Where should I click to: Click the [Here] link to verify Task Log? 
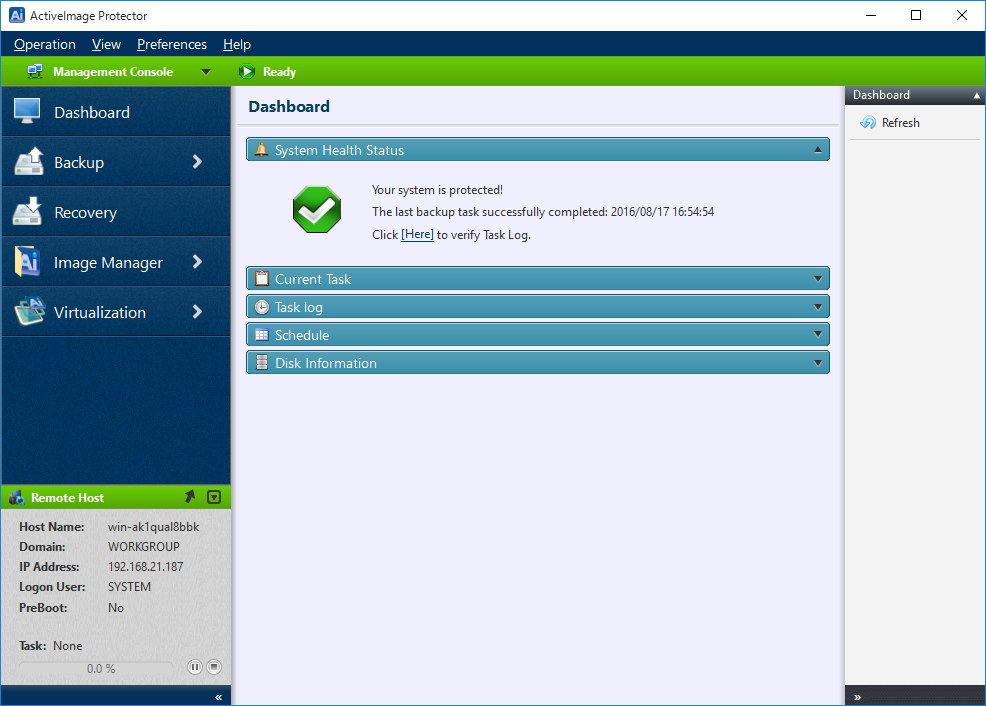pyautogui.click(x=417, y=235)
